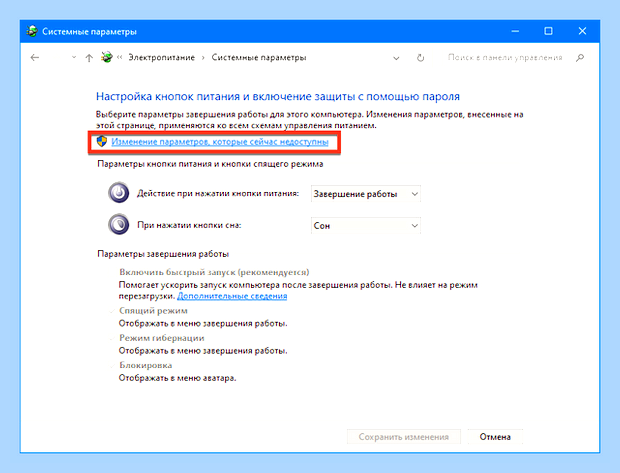
Task: Click label Действие при нажатии кнопки питания
Action: tap(218, 193)
